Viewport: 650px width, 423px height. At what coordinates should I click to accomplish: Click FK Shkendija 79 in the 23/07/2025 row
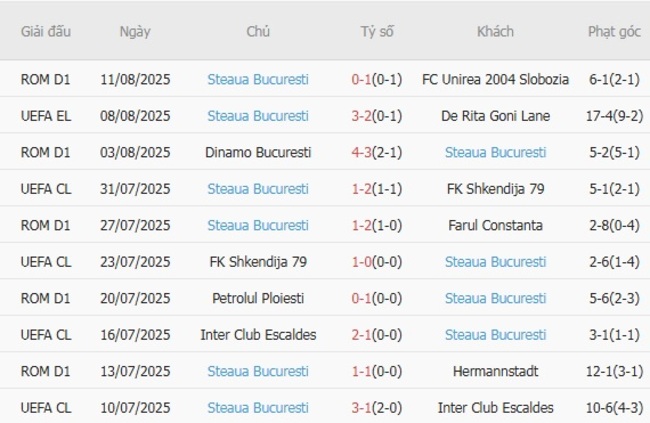[258, 262]
